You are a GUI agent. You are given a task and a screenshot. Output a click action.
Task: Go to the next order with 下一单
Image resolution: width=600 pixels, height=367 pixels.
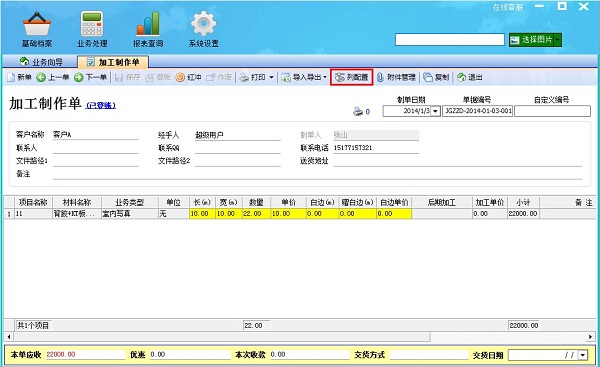pos(90,77)
